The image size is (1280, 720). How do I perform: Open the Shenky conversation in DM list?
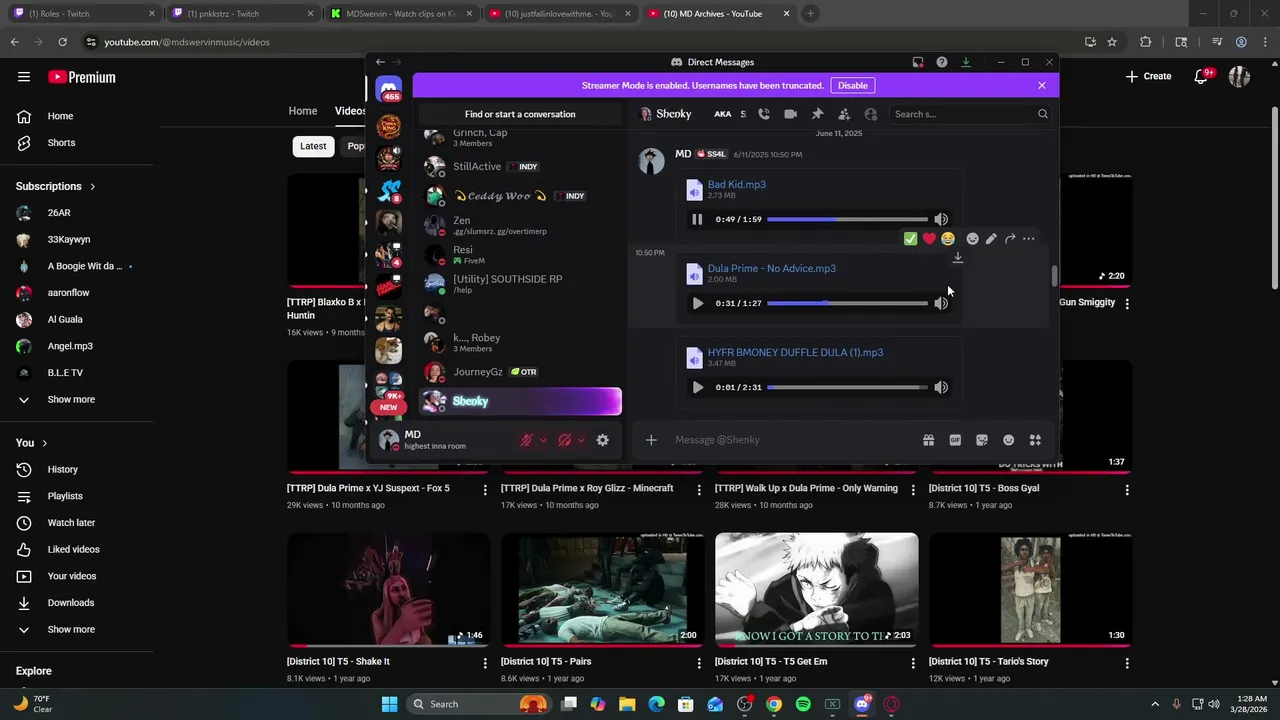click(x=520, y=401)
